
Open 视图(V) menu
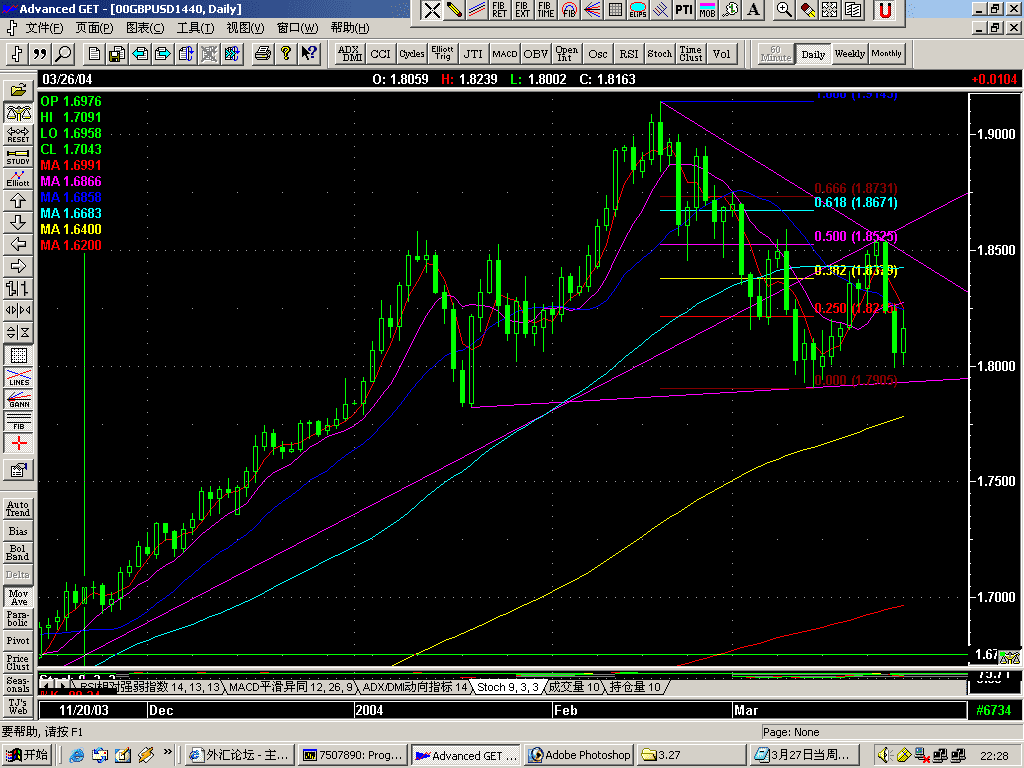click(x=246, y=28)
